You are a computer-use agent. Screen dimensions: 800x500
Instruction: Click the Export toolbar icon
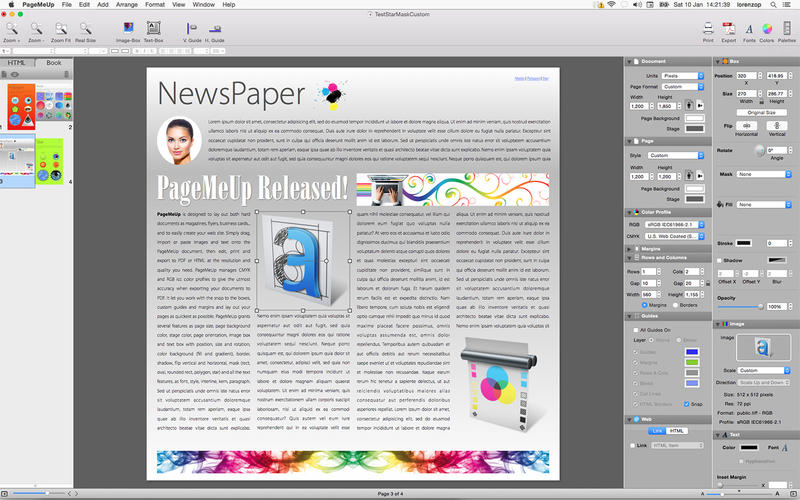(728, 29)
